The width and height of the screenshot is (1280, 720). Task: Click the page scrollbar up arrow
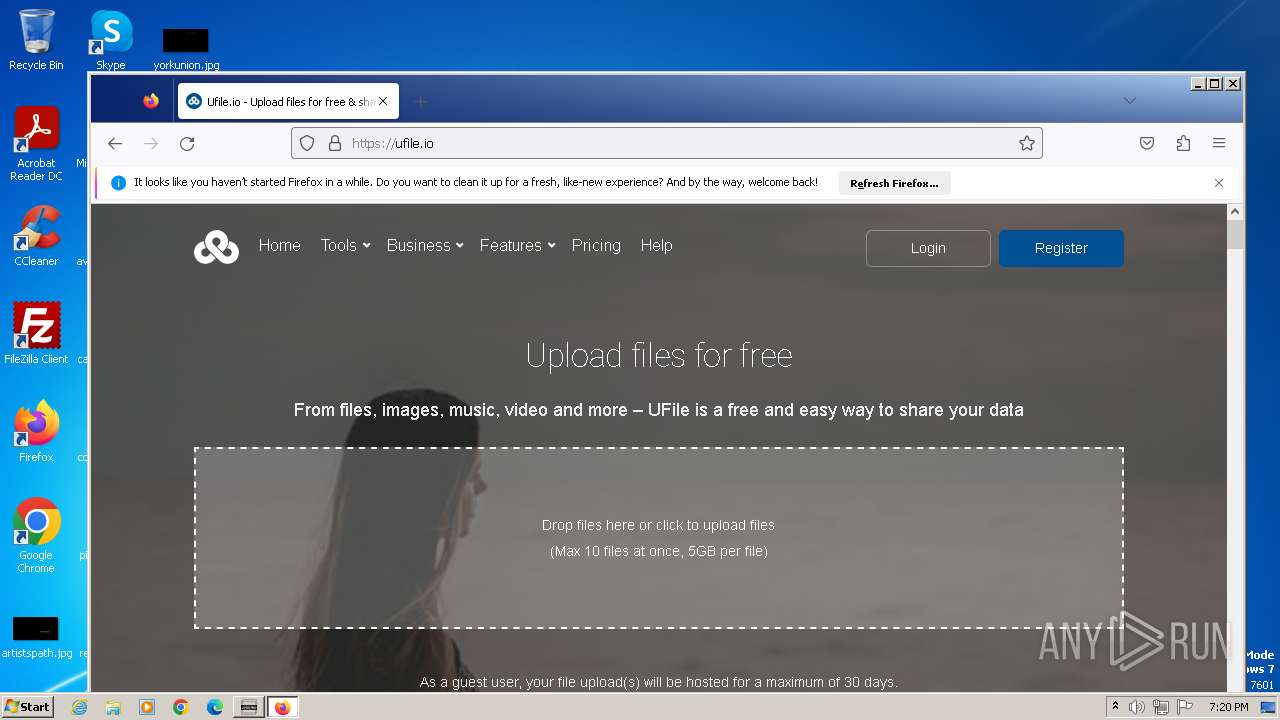[1235, 212]
